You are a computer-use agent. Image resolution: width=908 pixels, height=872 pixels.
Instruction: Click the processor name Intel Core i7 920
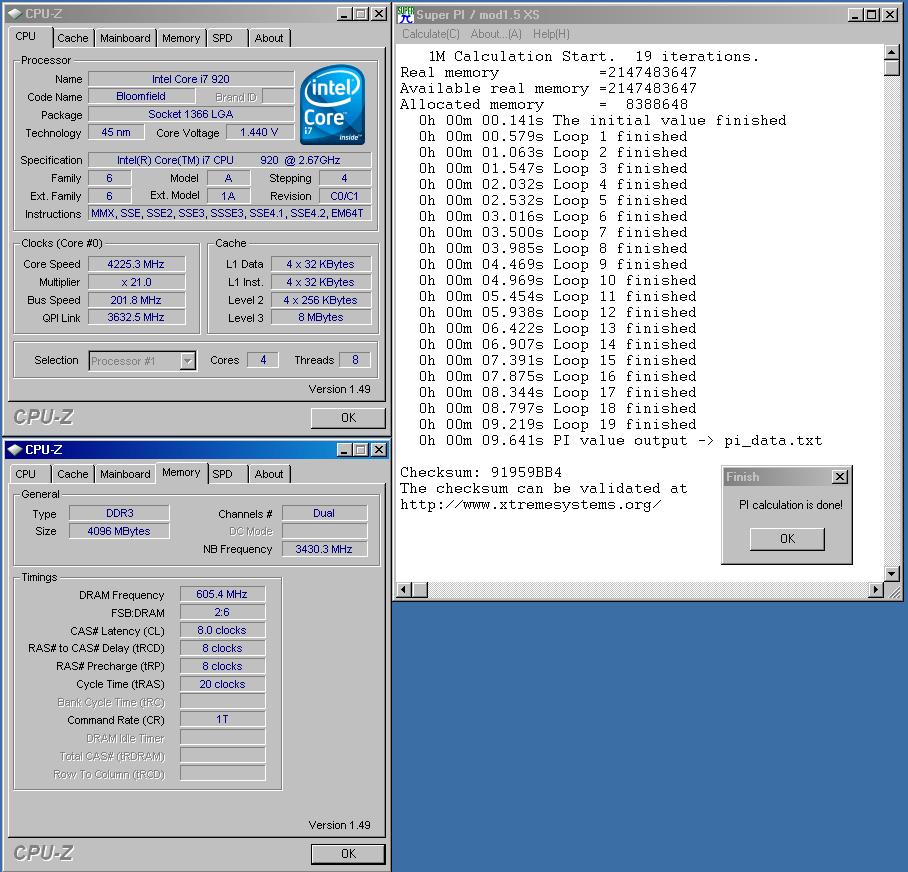pos(191,79)
